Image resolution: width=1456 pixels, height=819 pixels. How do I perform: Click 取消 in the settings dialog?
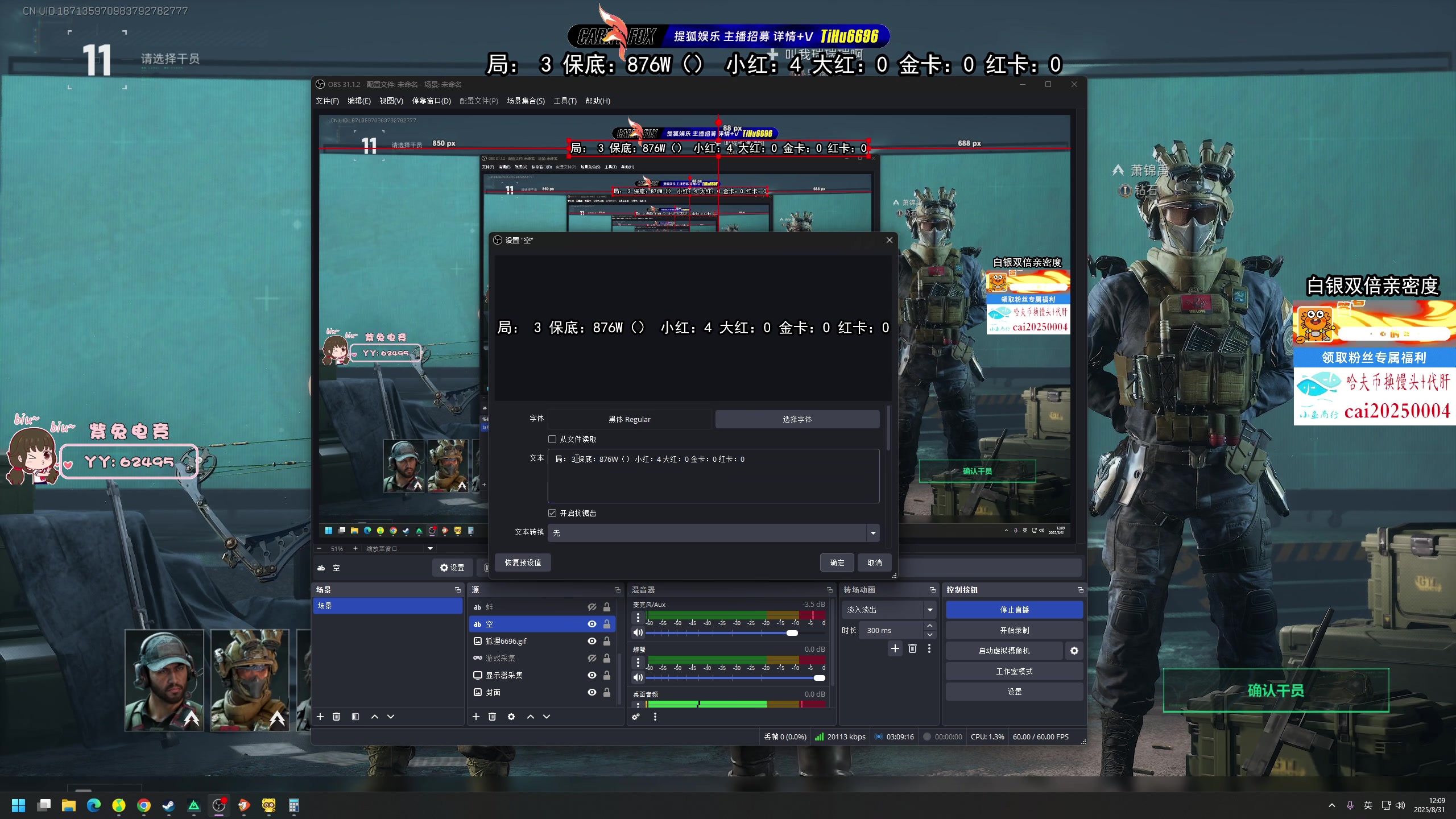[x=875, y=562]
